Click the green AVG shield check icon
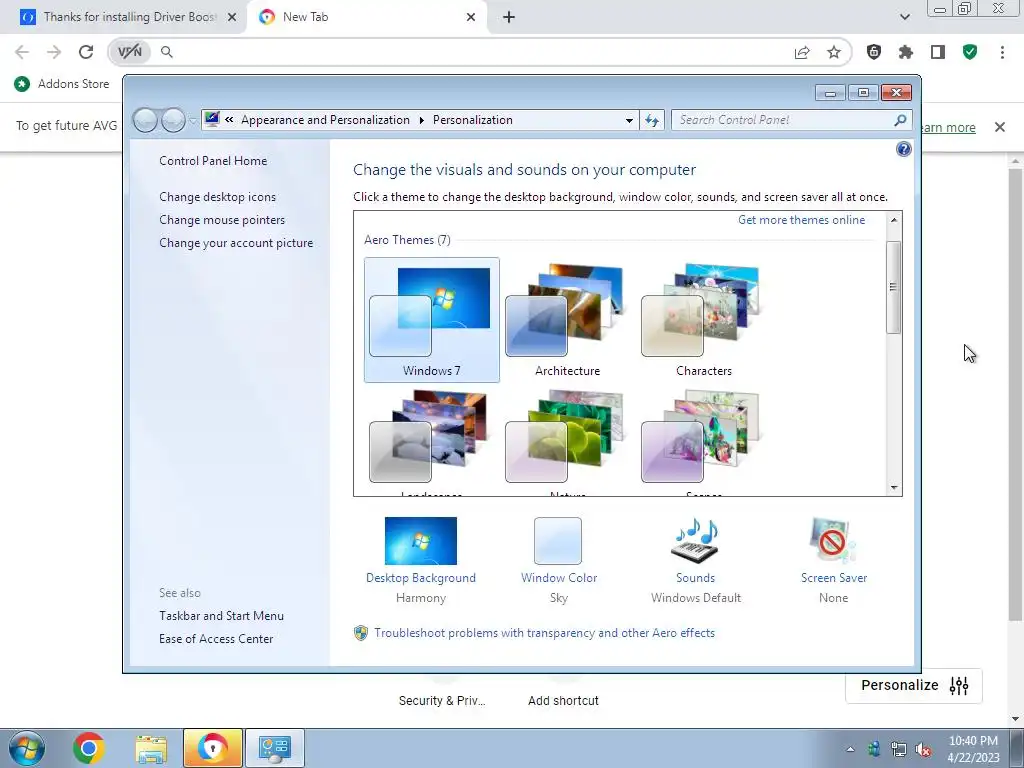The height and width of the screenshot is (768, 1024). pos(970,52)
